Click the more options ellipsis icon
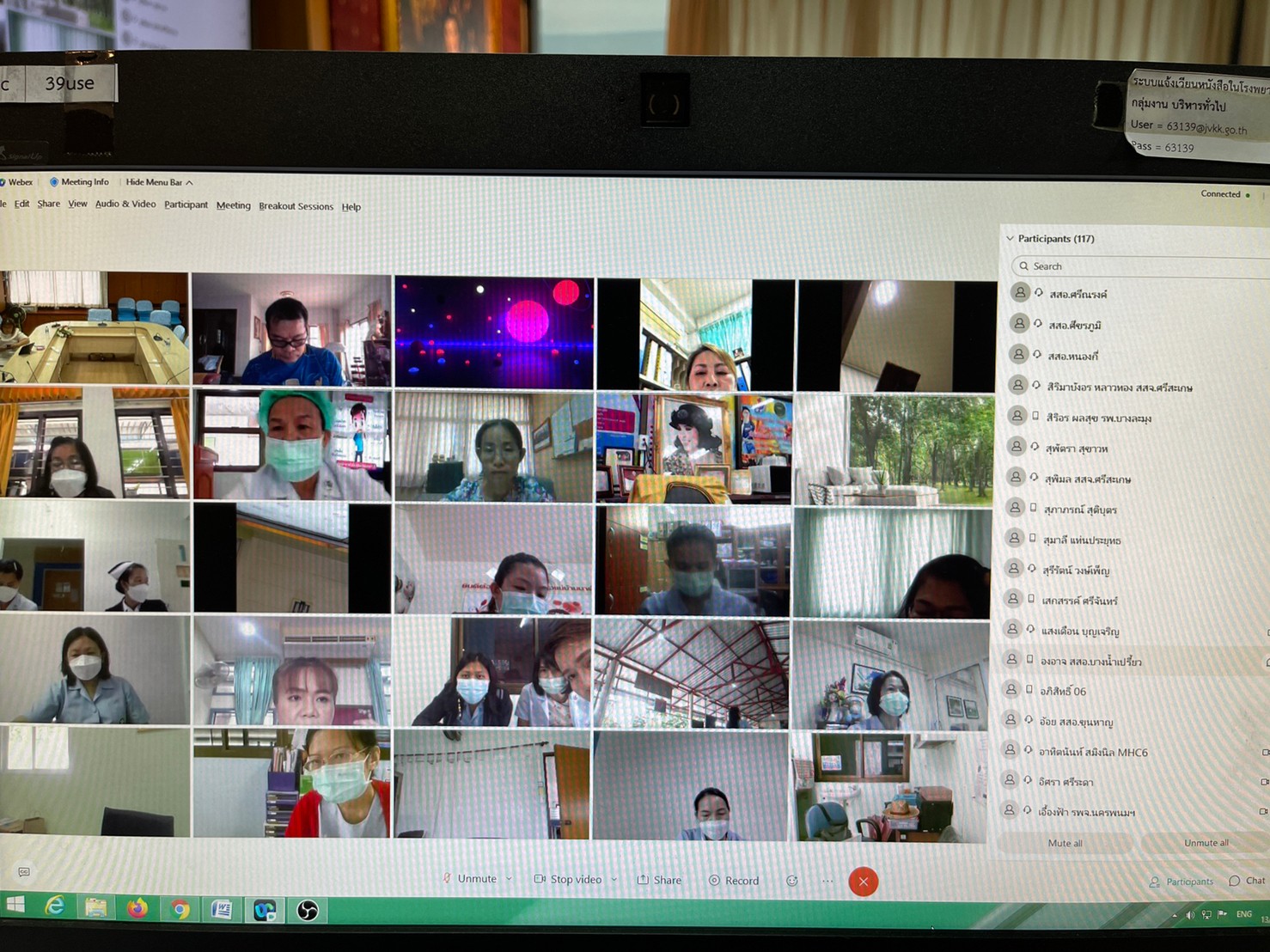Screen dimensions: 1270x952 [x=827, y=881]
